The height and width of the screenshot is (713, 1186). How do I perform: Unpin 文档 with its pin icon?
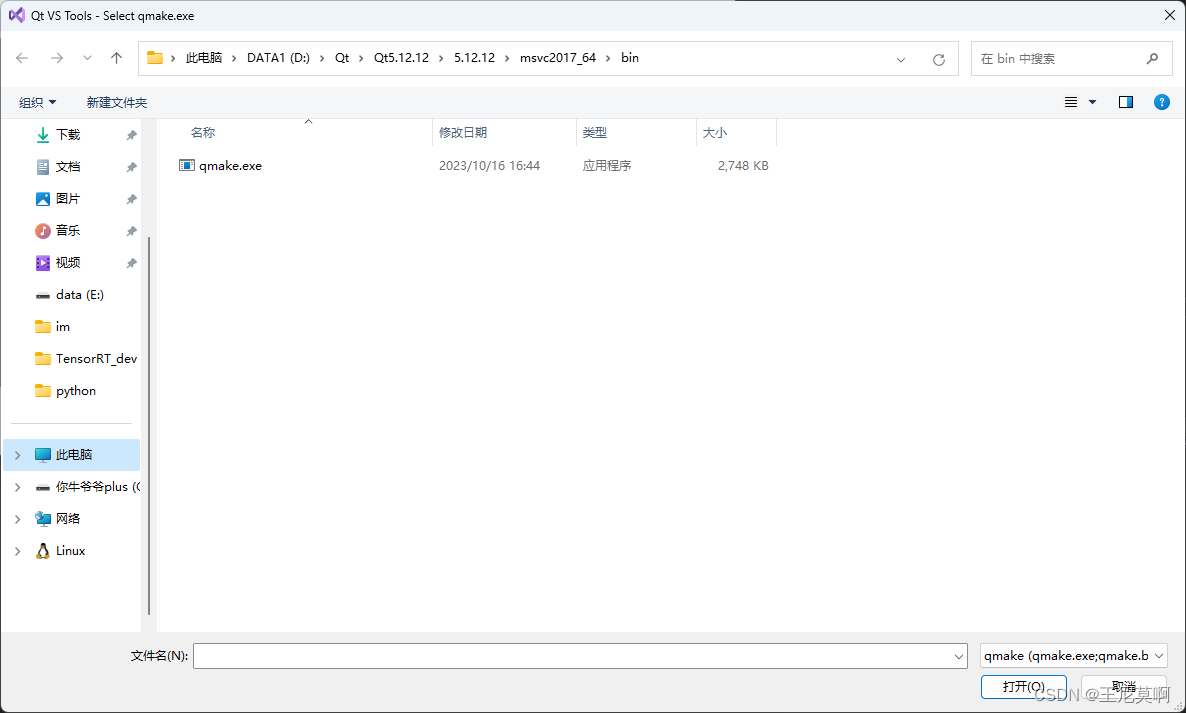pyautogui.click(x=131, y=166)
